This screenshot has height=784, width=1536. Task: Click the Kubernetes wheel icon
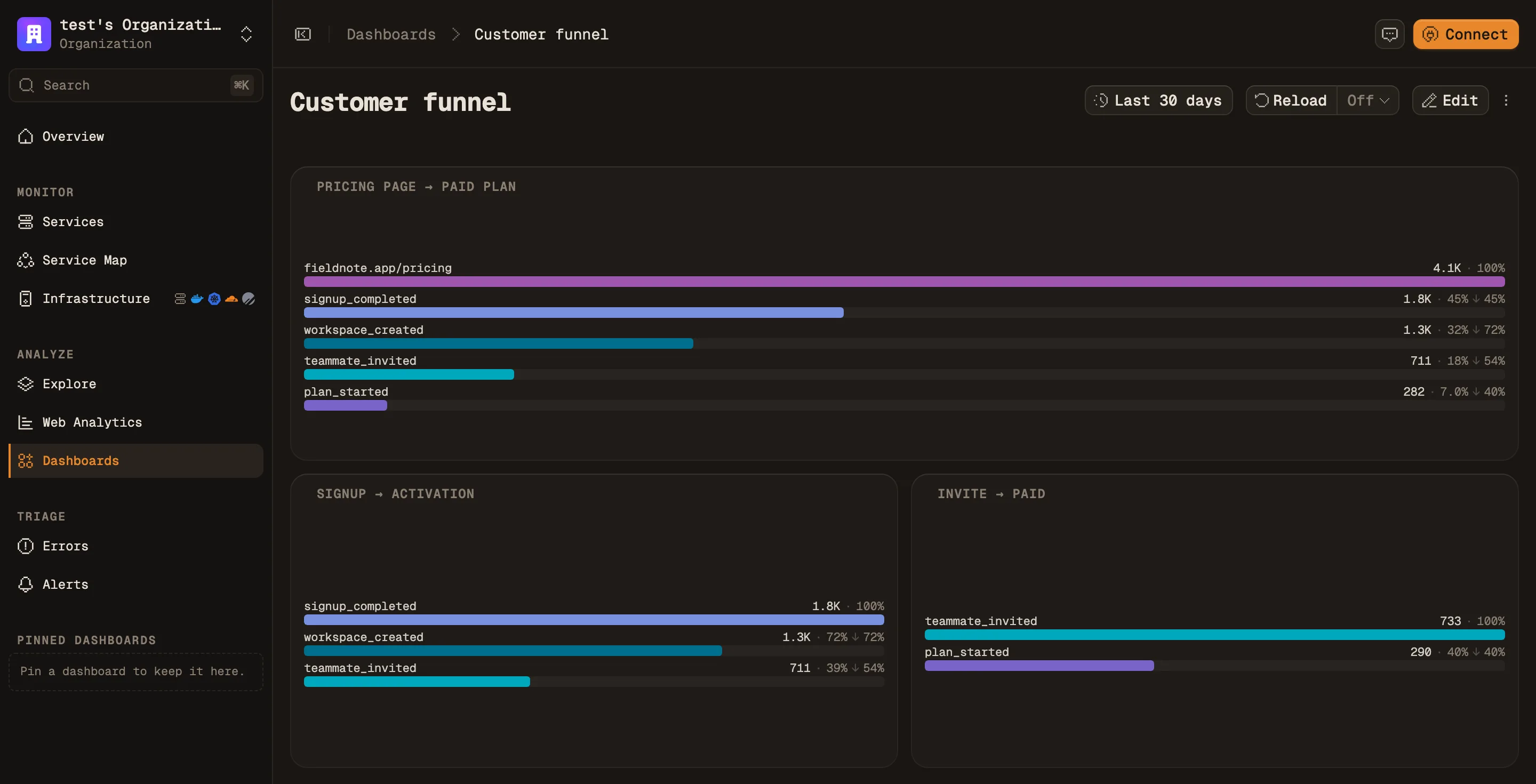(x=214, y=299)
